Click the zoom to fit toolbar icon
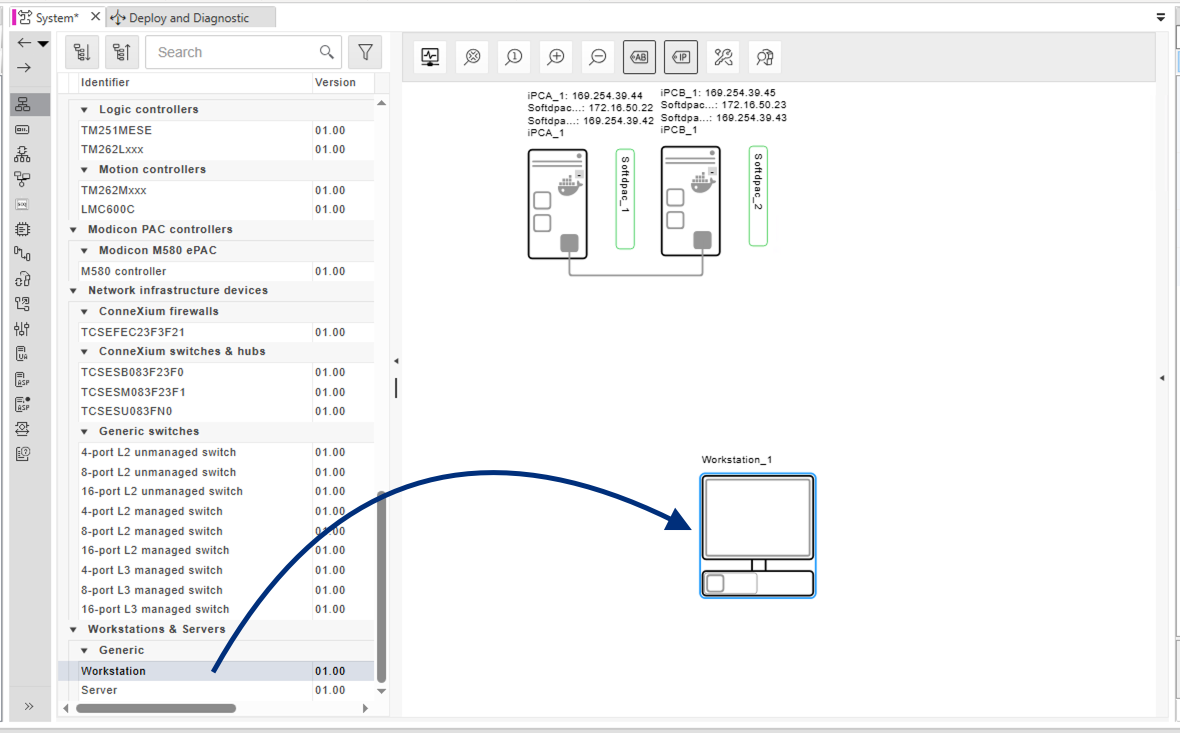The height and width of the screenshot is (733, 1180). 472,57
